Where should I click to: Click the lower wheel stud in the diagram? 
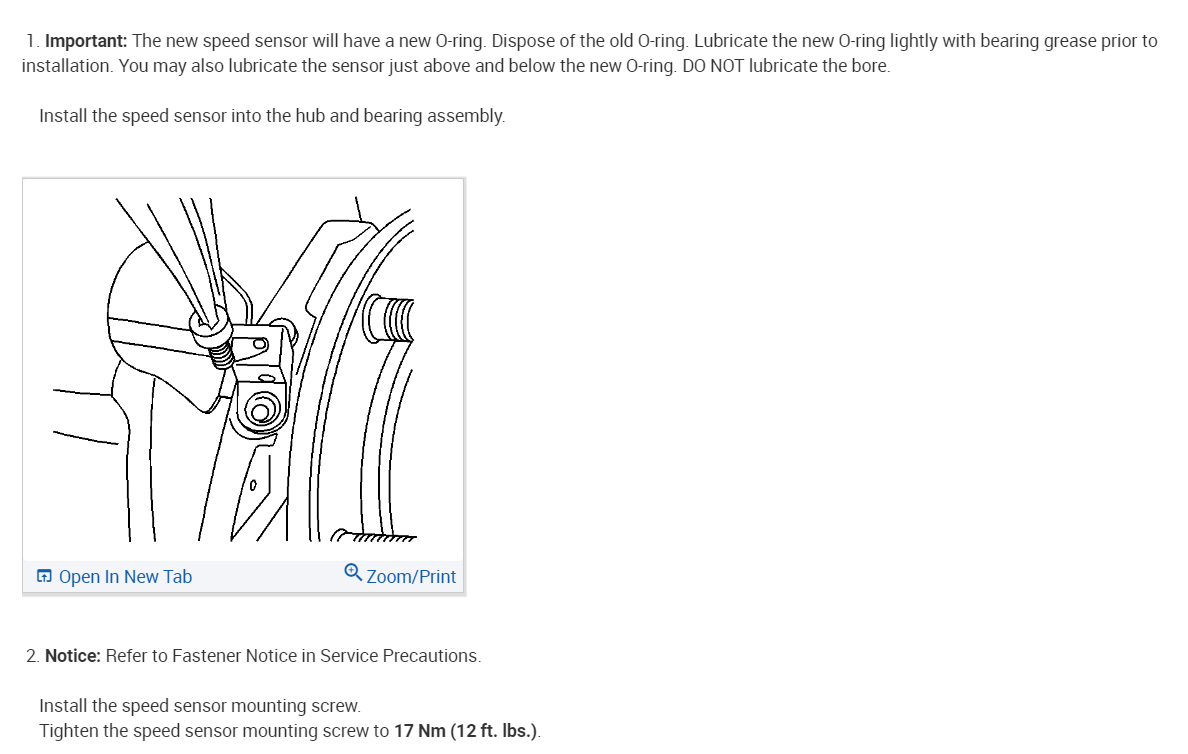coord(374,537)
